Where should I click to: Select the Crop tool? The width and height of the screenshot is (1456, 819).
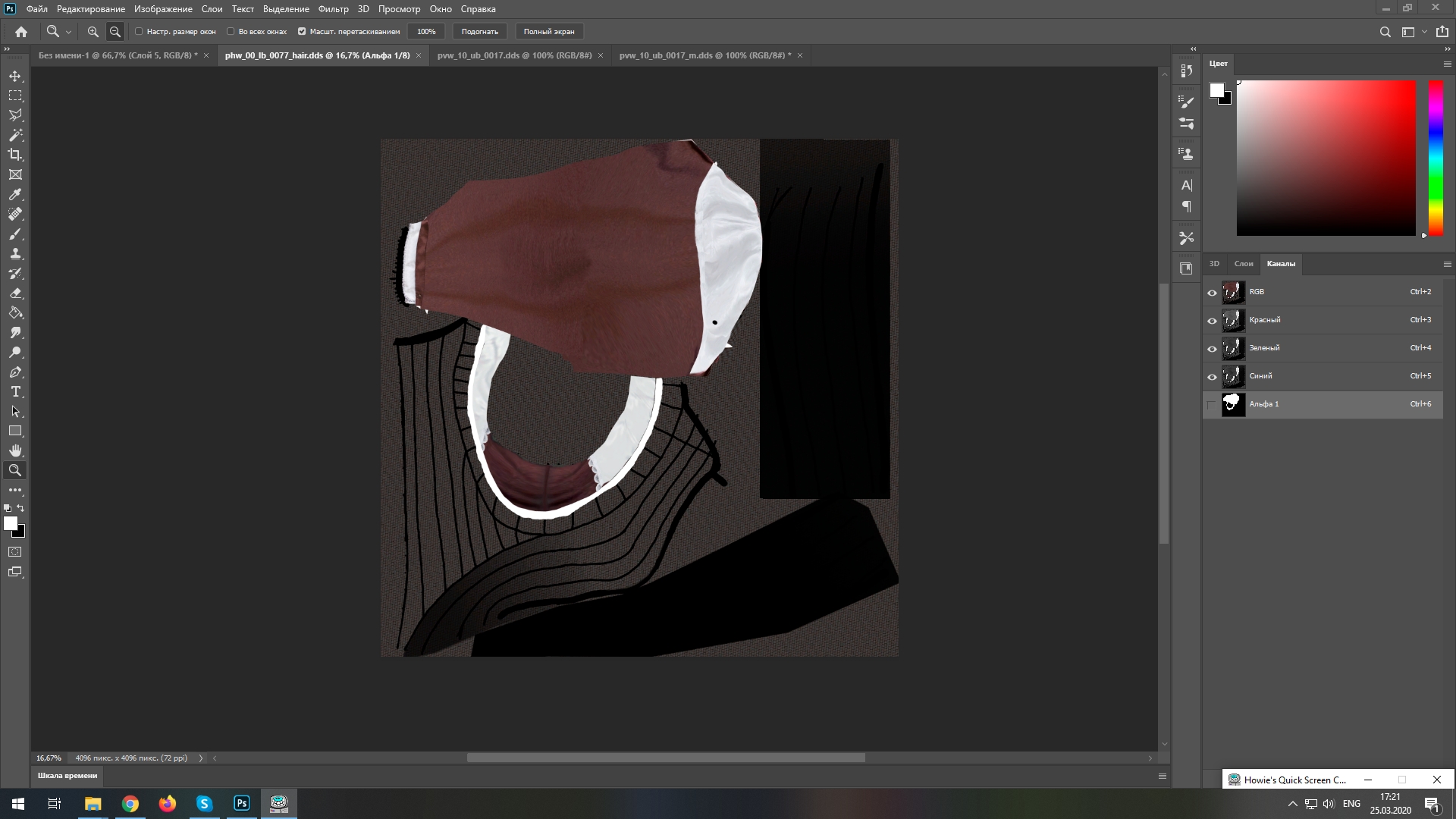pos(15,155)
